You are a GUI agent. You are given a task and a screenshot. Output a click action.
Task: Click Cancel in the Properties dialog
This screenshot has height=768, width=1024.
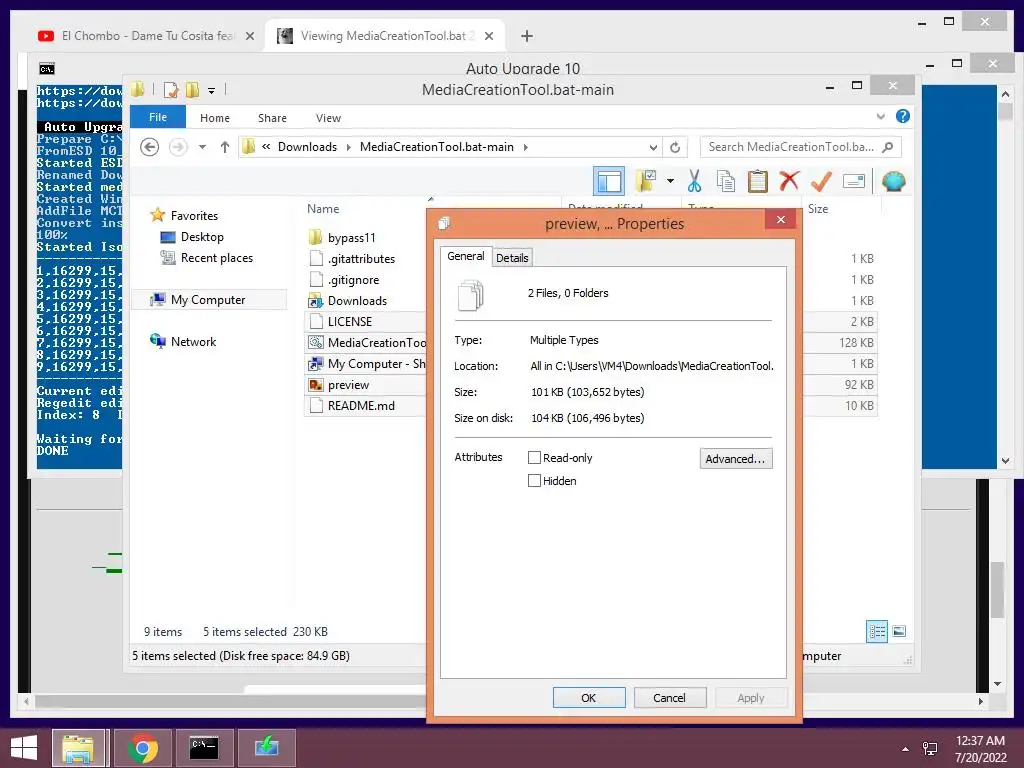670,697
